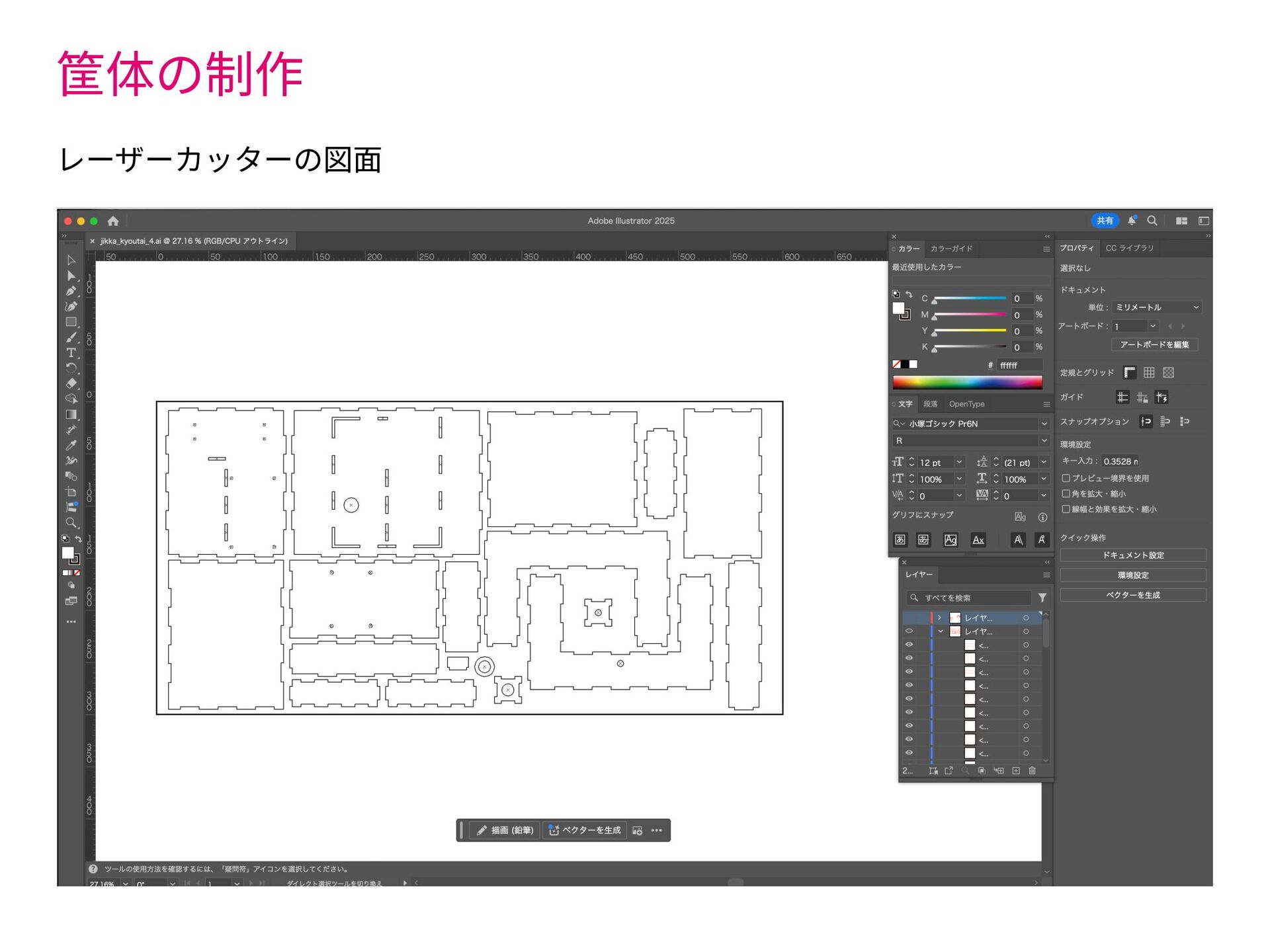Create new layer with plus icon
1270x952 pixels.
(1016, 771)
